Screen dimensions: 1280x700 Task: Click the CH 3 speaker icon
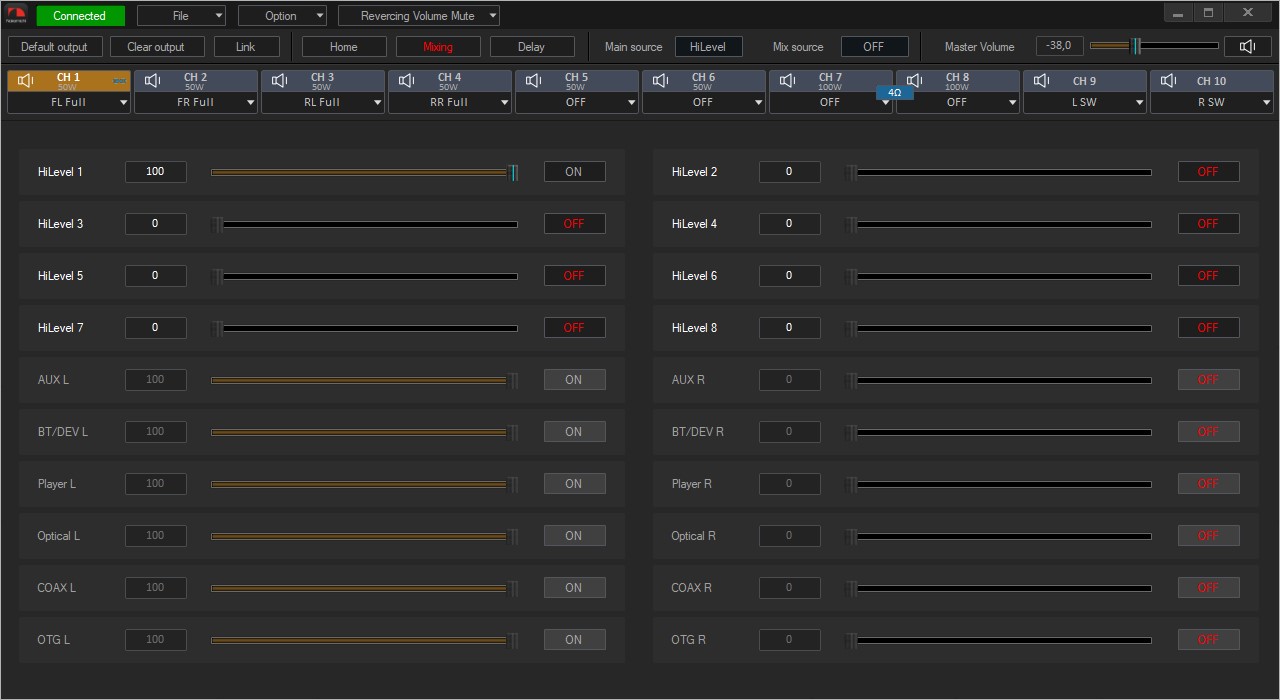tap(280, 80)
